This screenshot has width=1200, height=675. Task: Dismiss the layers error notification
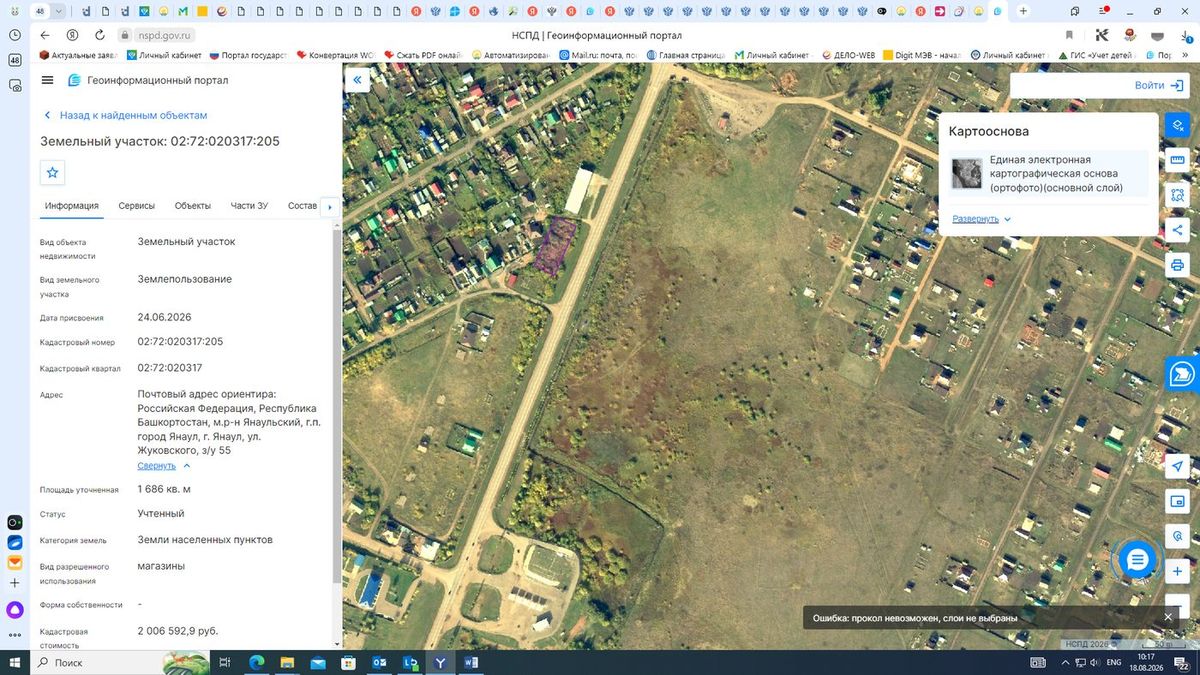1167,618
